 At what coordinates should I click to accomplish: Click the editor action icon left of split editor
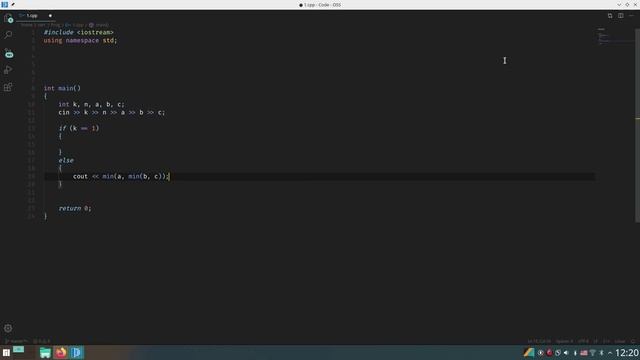(x=610, y=16)
